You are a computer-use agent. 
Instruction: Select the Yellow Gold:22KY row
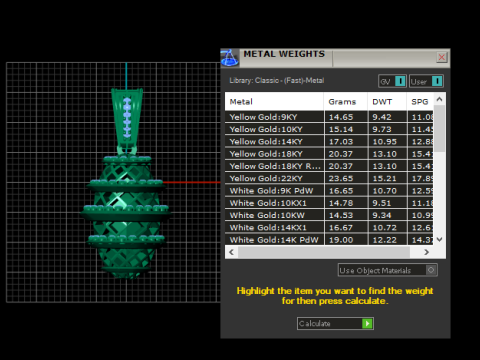pyautogui.click(x=329, y=178)
